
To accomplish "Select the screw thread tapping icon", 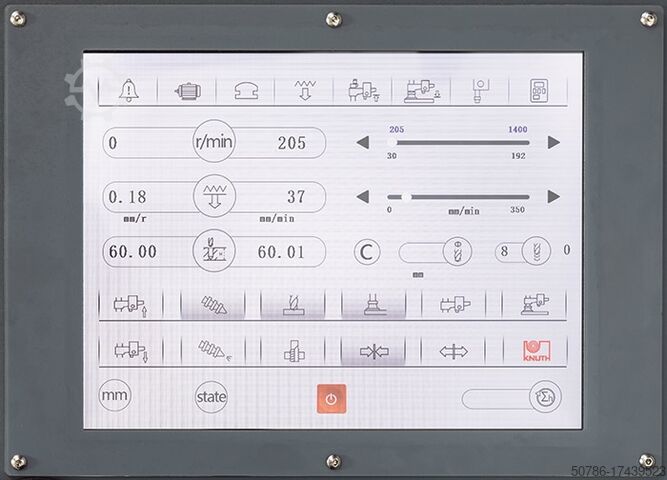I will tap(214, 305).
